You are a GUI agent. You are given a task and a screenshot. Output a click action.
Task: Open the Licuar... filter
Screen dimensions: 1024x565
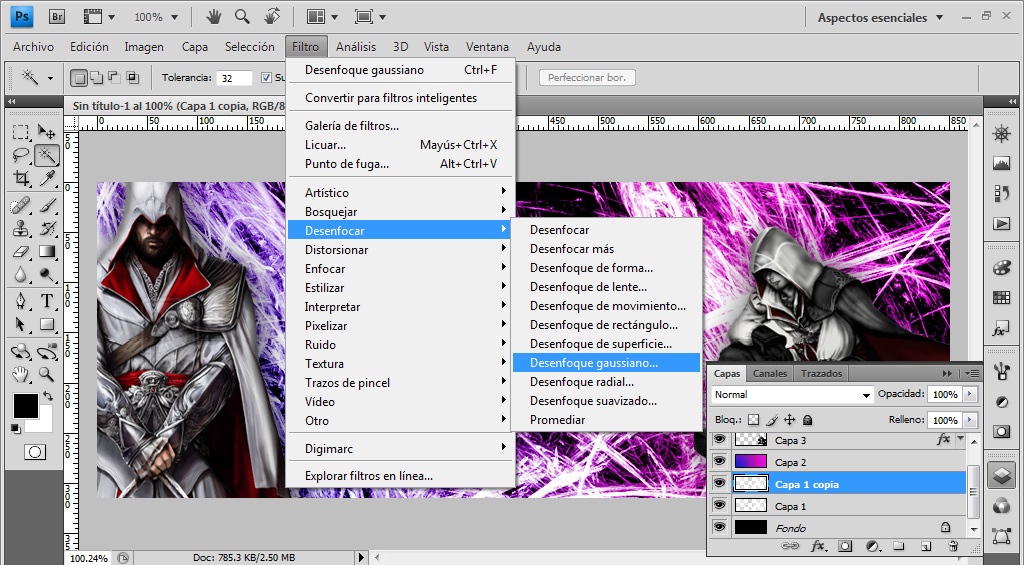click(401, 144)
